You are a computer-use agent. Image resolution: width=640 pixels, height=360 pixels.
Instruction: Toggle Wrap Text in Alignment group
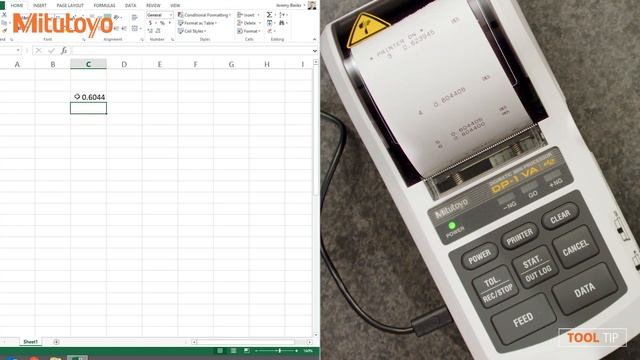[134, 17]
